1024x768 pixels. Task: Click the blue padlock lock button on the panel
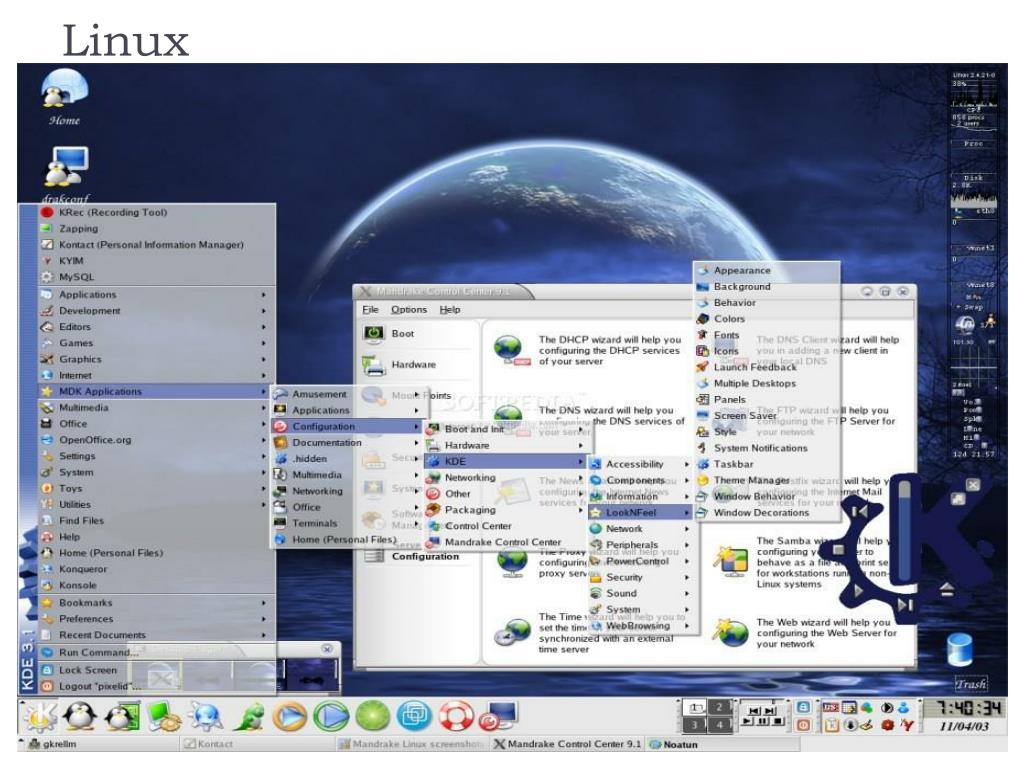804,707
